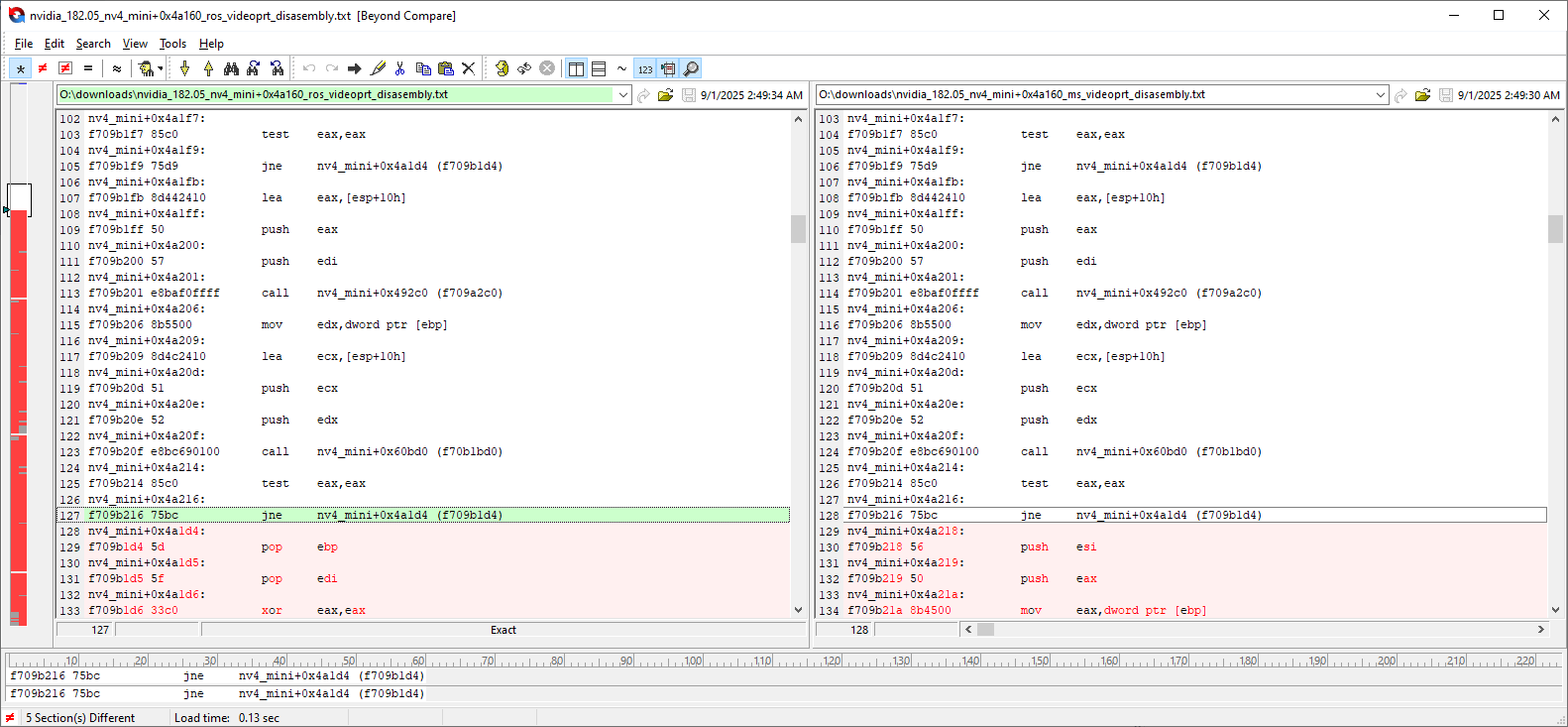This screenshot has width=1568, height=727.
Task: Browse for right file folder icon
Action: coord(1422,95)
